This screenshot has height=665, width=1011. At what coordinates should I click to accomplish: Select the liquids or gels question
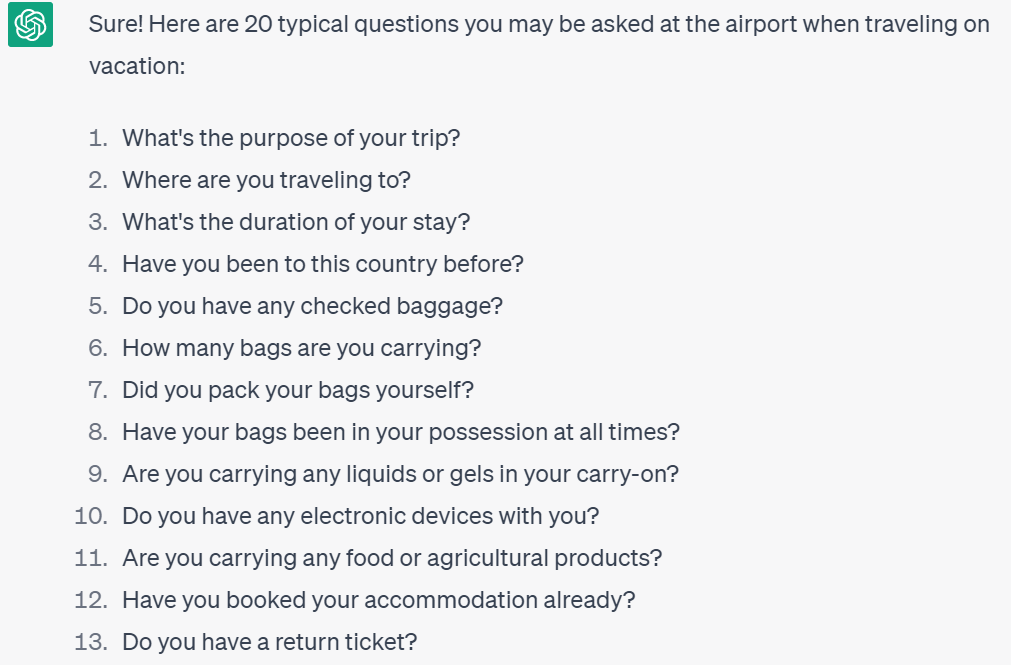400,474
